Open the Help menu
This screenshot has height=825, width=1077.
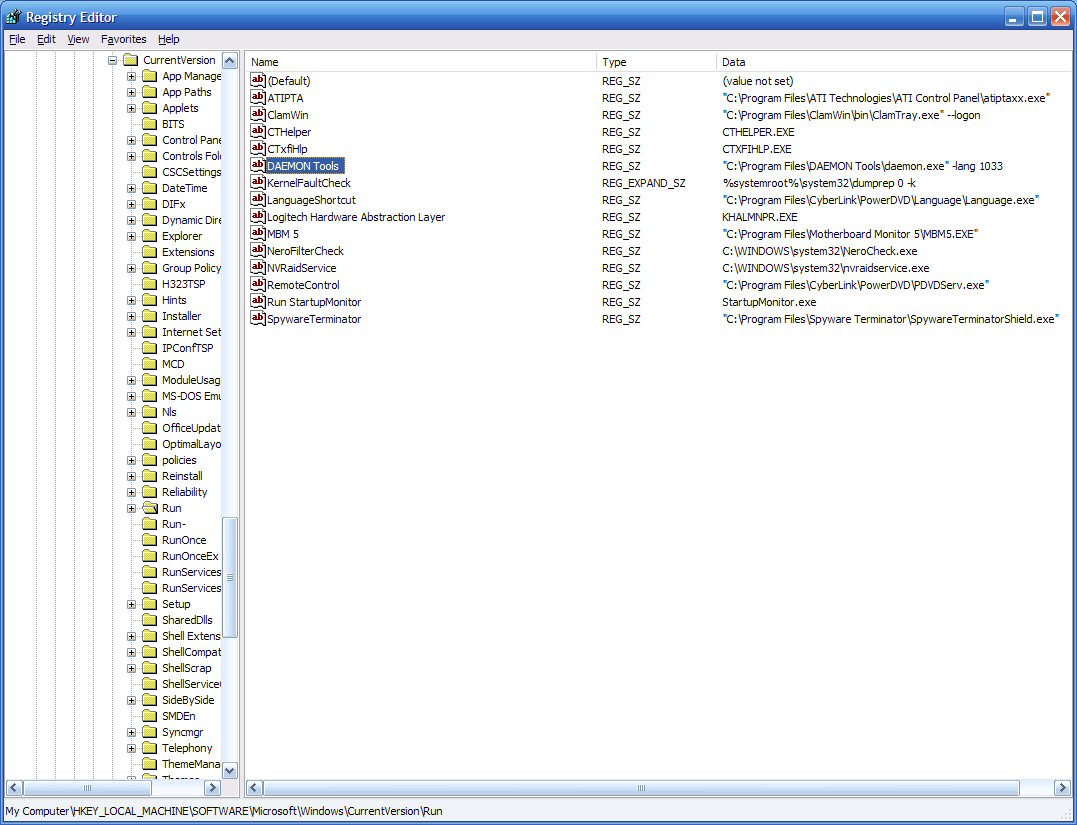click(x=168, y=39)
